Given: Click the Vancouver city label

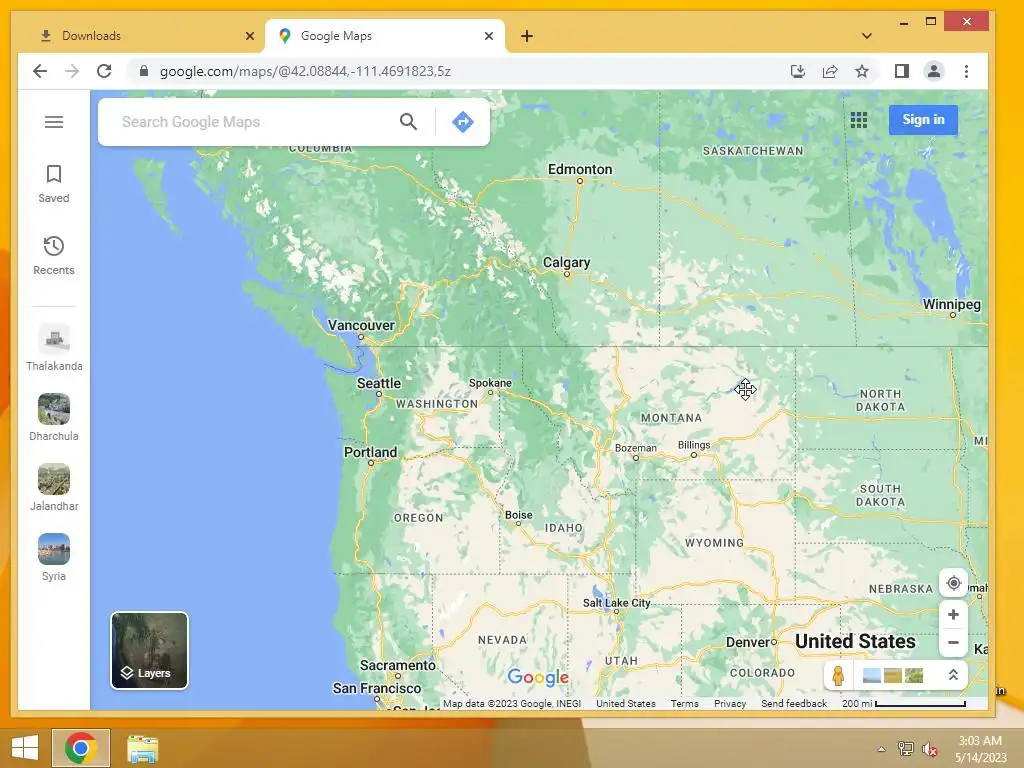Looking at the screenshot, I should click(x=361, y=325).
